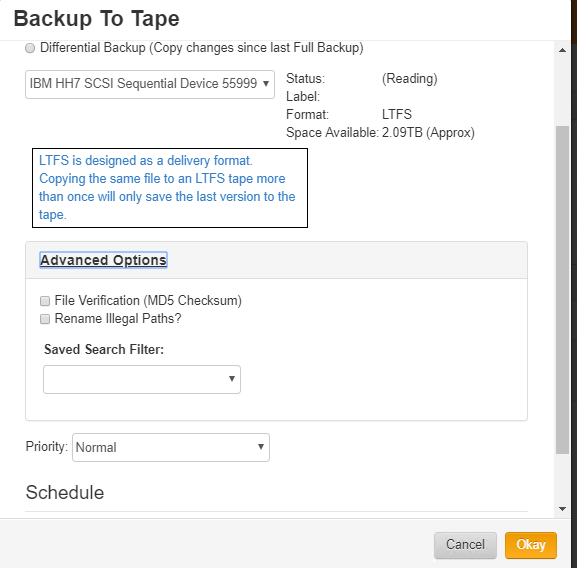This screenshot has width=577, height=568.
Task: Click the scrollbar down arrow
Action: (x=562, y=509)
